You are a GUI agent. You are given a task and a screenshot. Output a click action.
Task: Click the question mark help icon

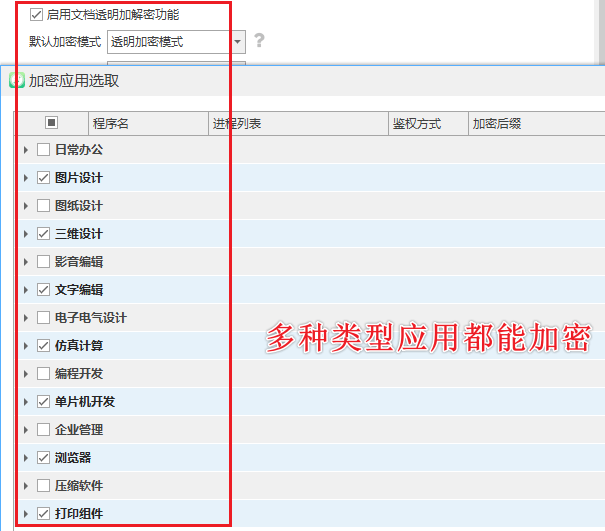coord(259,41)
